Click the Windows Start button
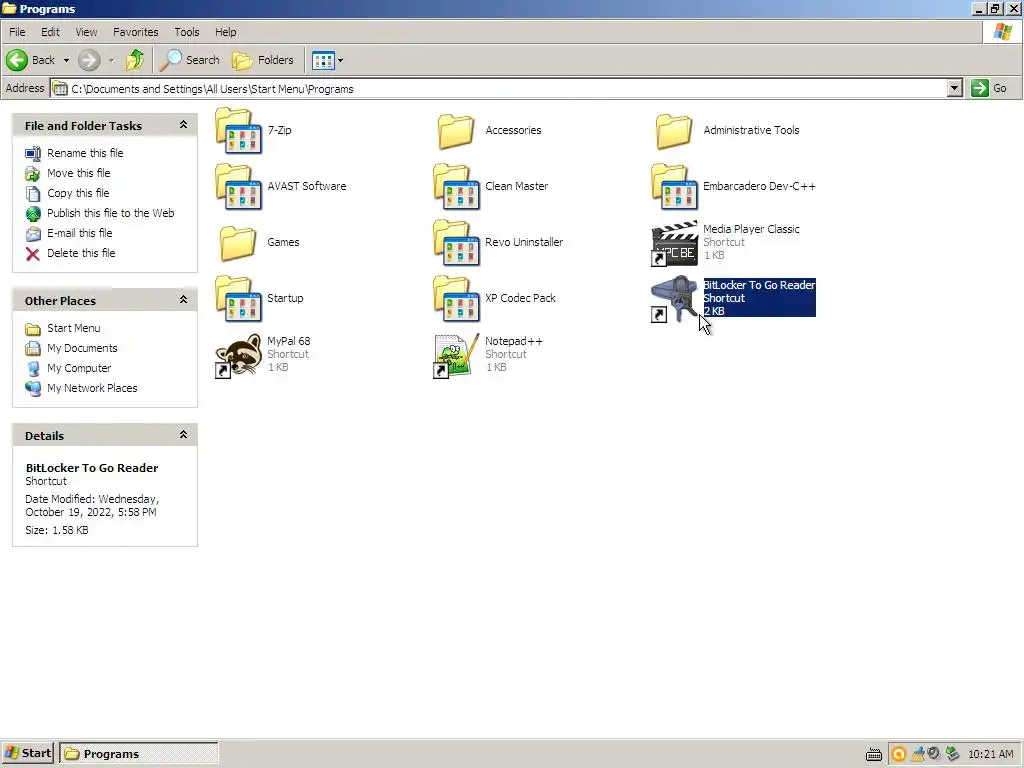1024x768 pixels. click(28, 753)
